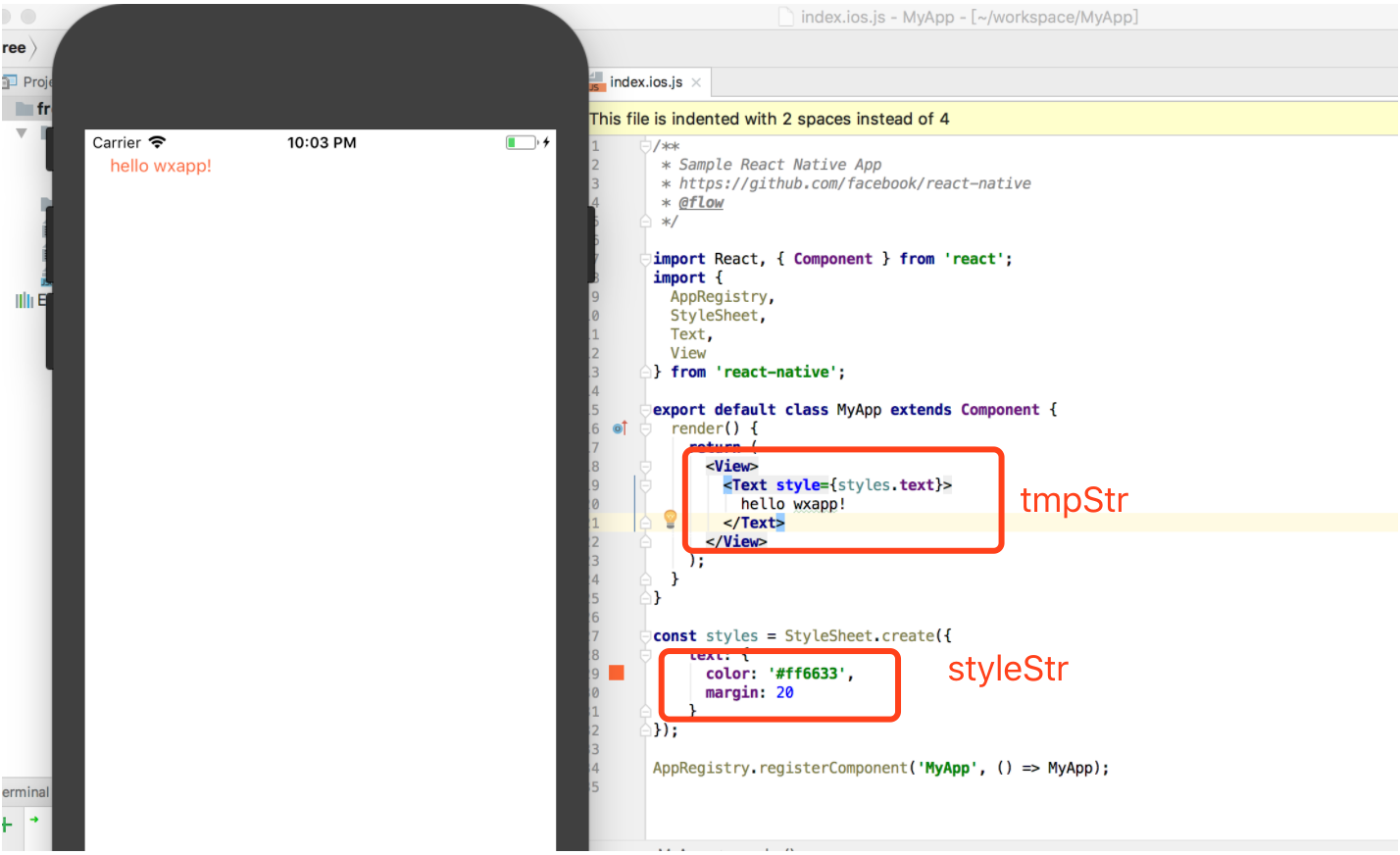Click the file icon in the window title

click(785, 17)
